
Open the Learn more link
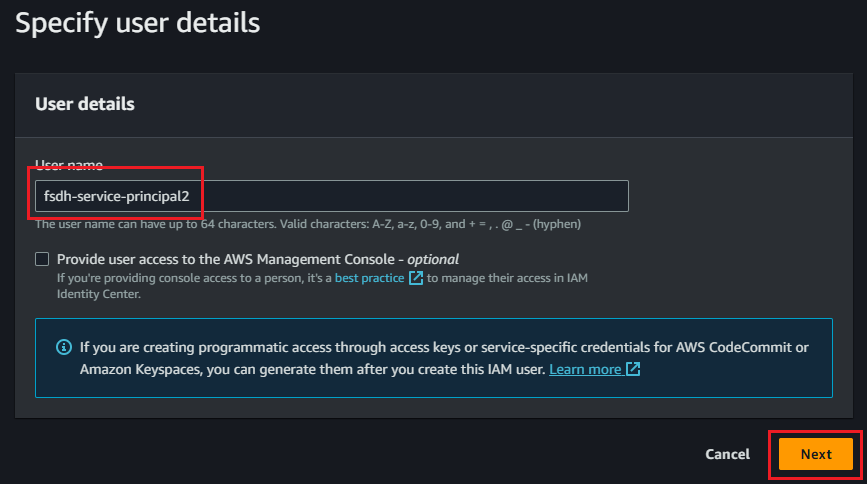tap(585, 369)
